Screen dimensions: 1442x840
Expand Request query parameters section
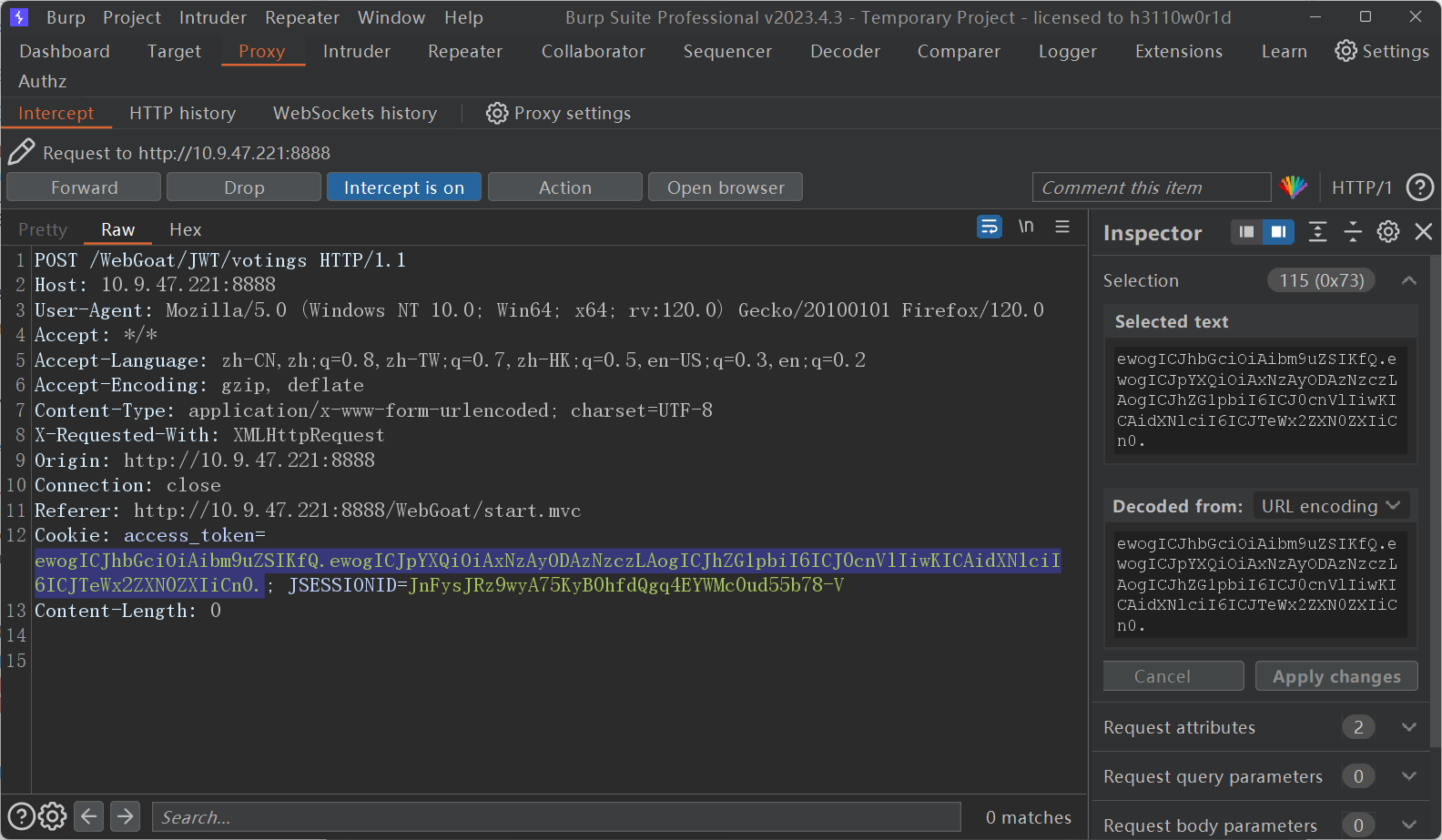(1409, 776)
